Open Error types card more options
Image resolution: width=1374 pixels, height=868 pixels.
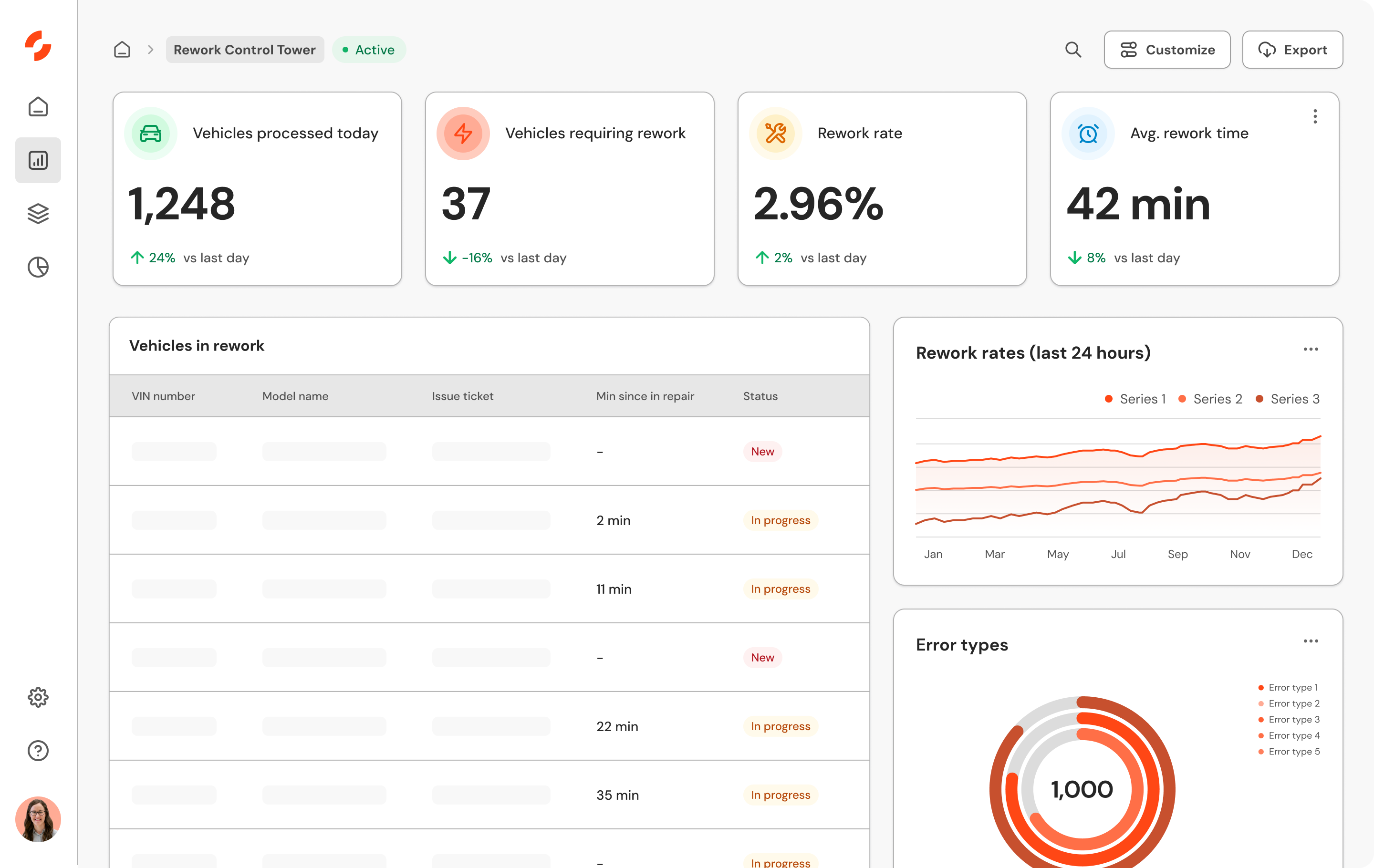tap(1311, 641)
